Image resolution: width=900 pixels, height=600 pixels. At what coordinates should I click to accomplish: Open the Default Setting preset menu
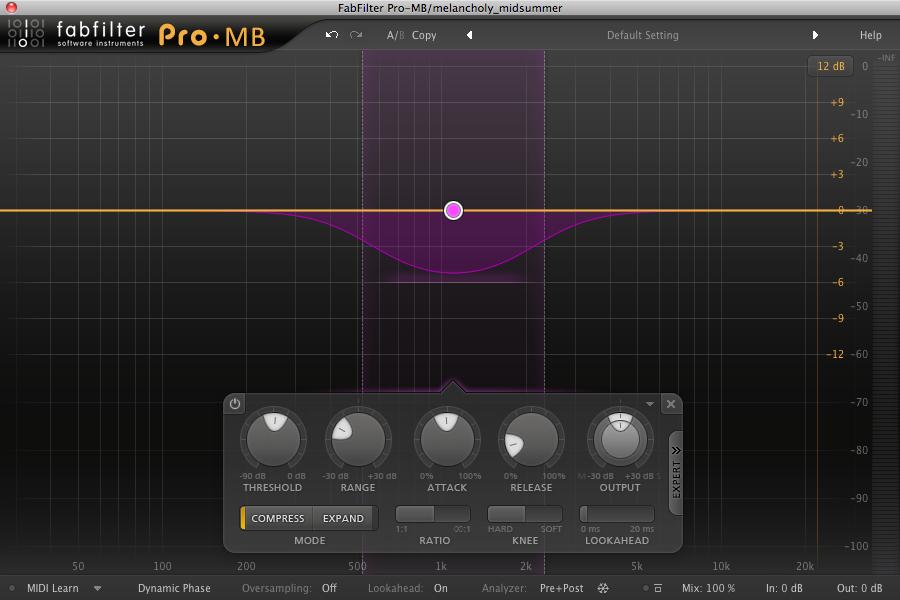pyautogui.click(x=642, y=35)
